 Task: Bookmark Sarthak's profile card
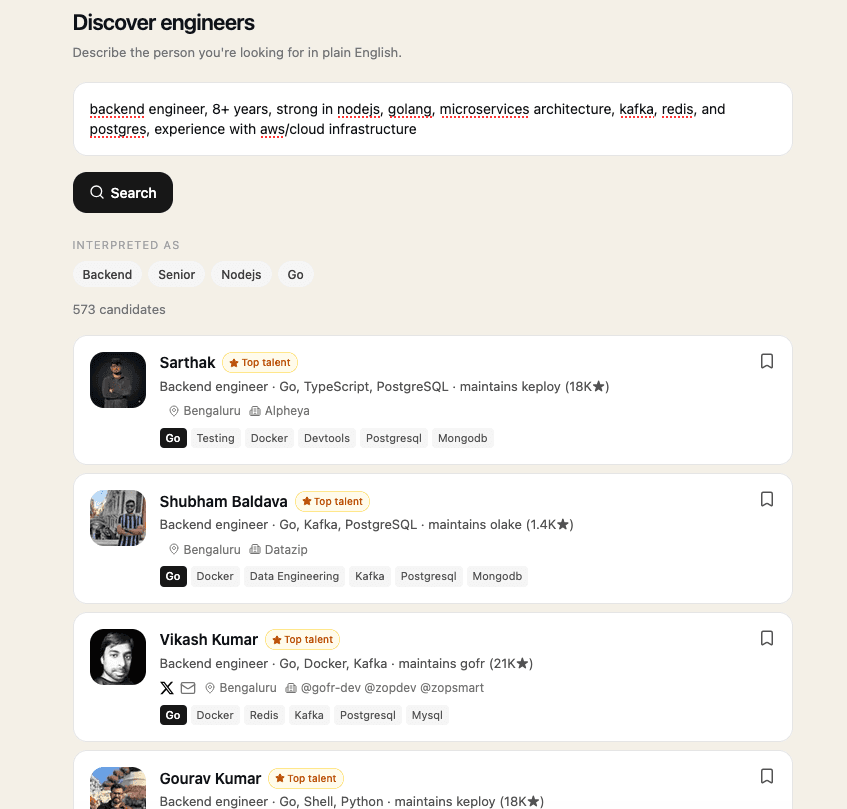(767, 361)
